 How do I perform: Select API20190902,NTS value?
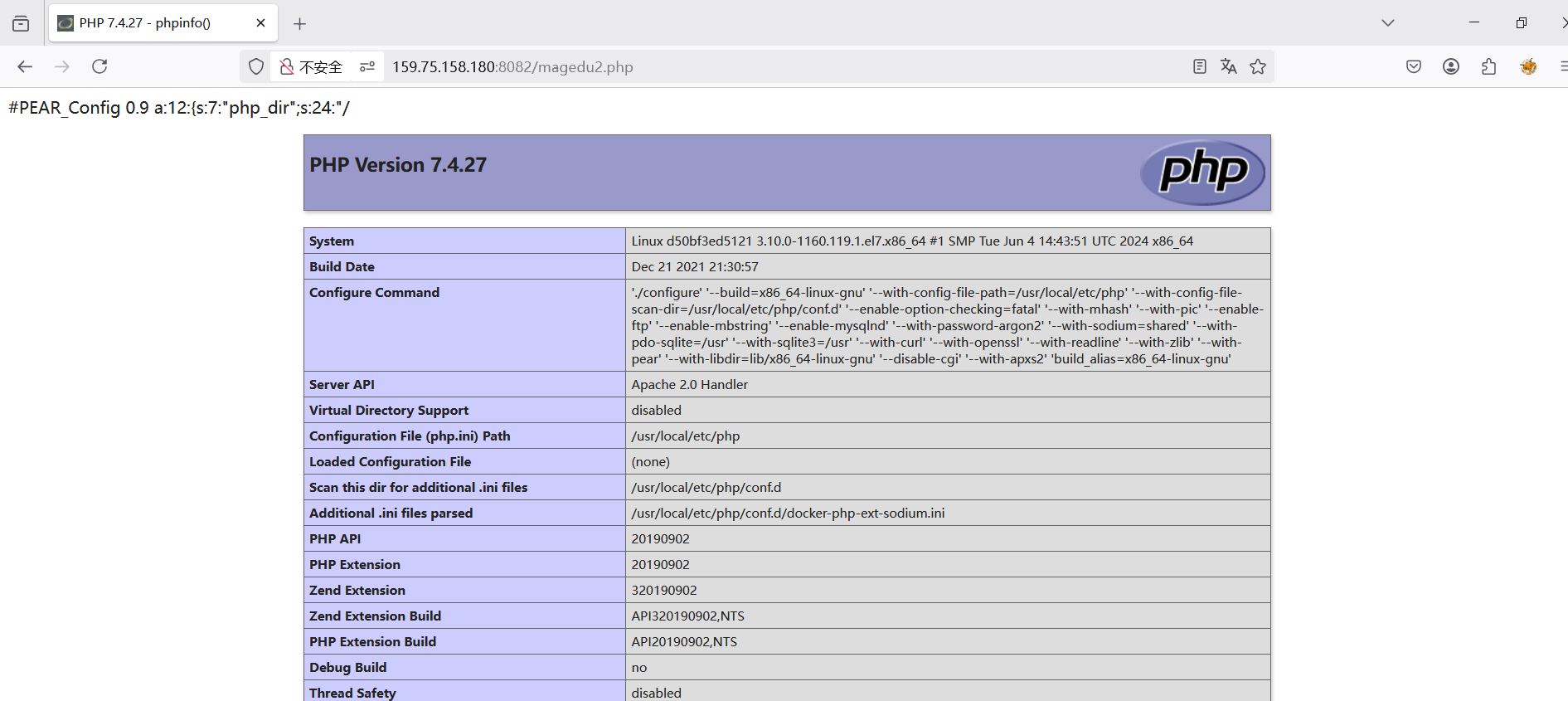(683, 642)
